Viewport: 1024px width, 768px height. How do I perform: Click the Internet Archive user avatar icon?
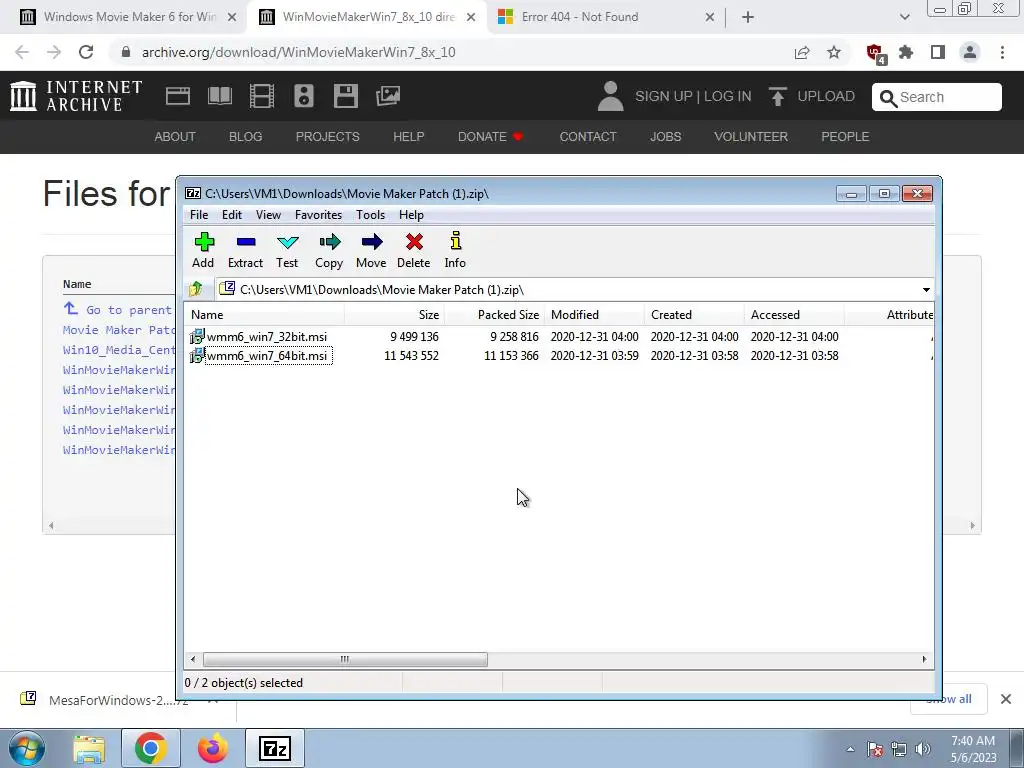pos(611,96)
